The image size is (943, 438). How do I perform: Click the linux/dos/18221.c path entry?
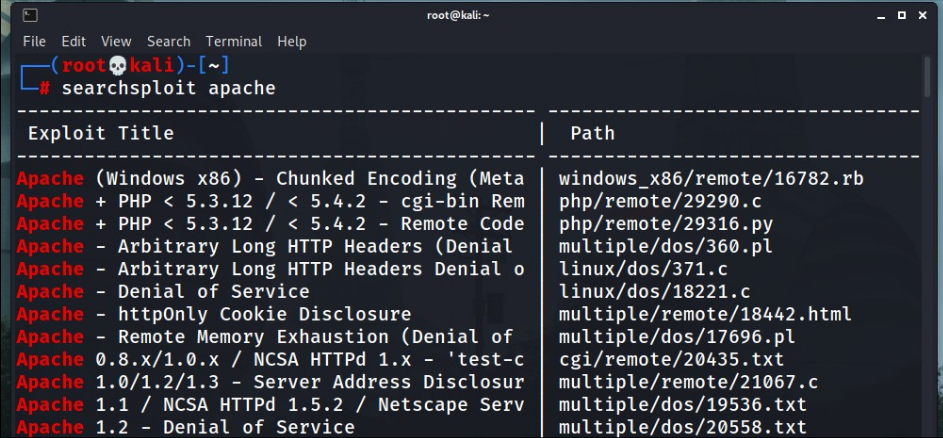654,291
